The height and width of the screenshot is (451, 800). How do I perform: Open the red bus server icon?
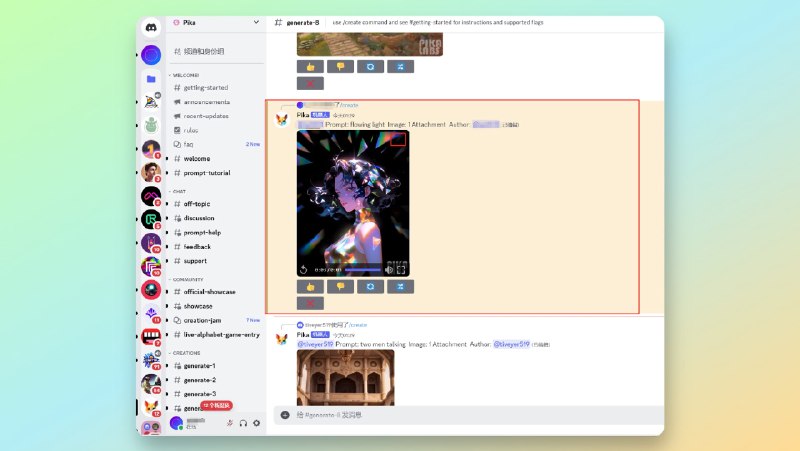(x=151, y=336)
